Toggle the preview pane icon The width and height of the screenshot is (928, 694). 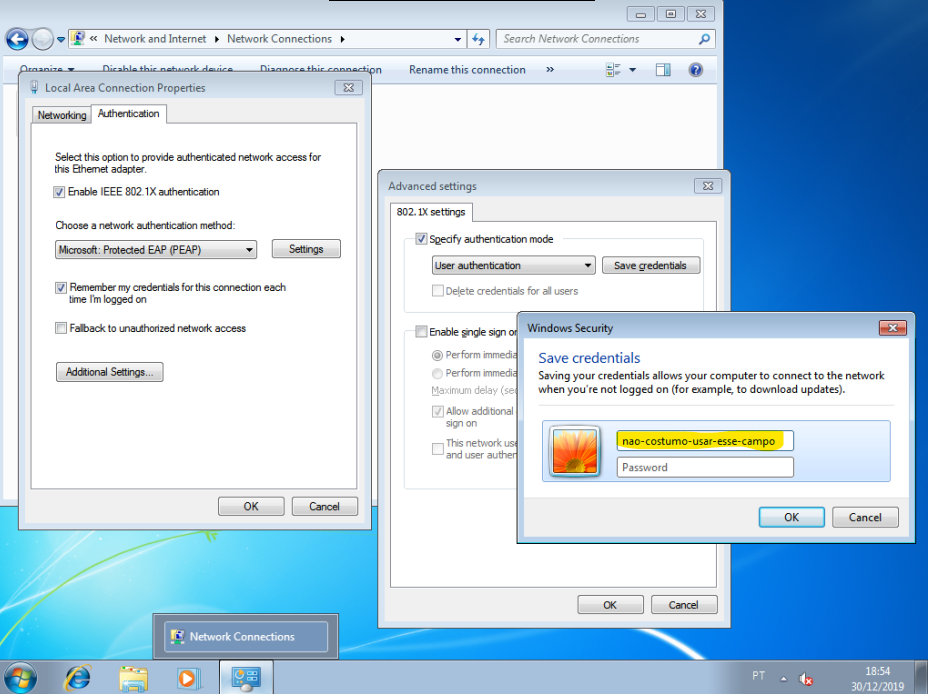663,70
